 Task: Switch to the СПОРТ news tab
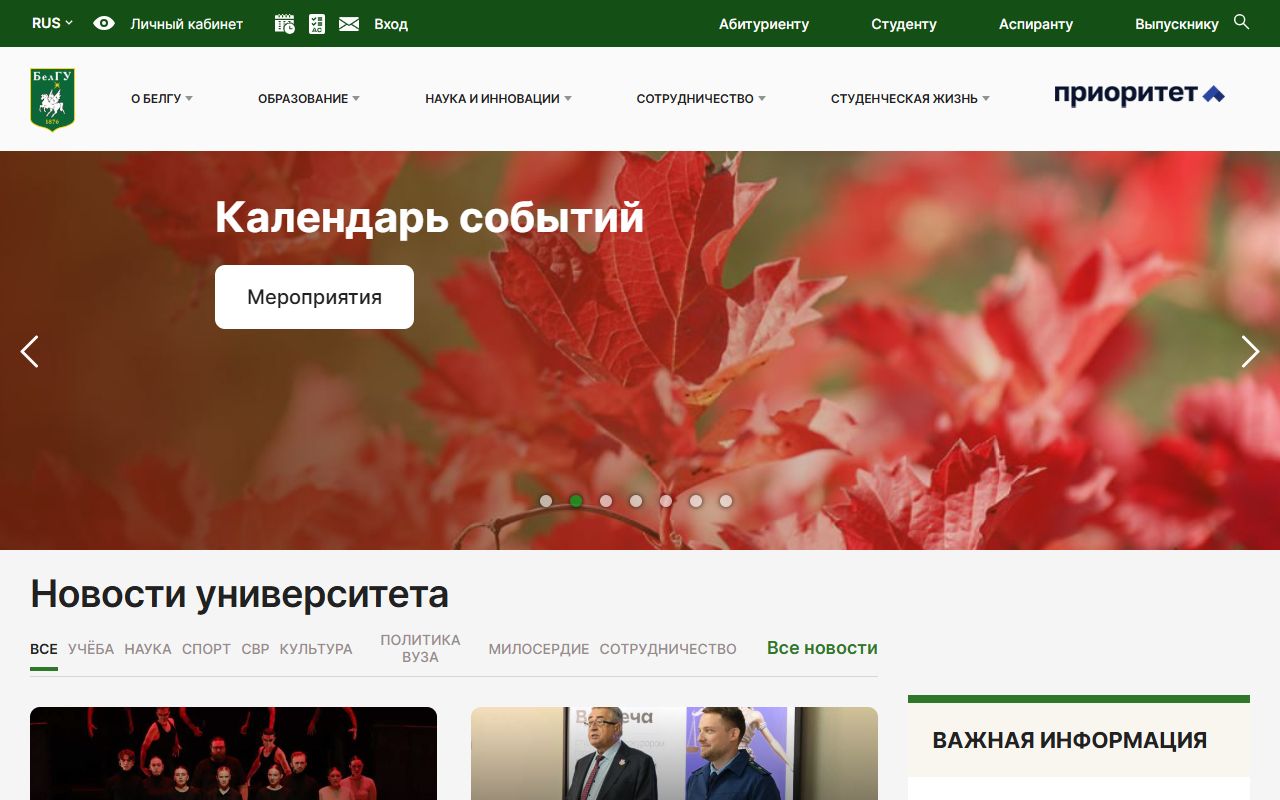click(x=206, y=649)
